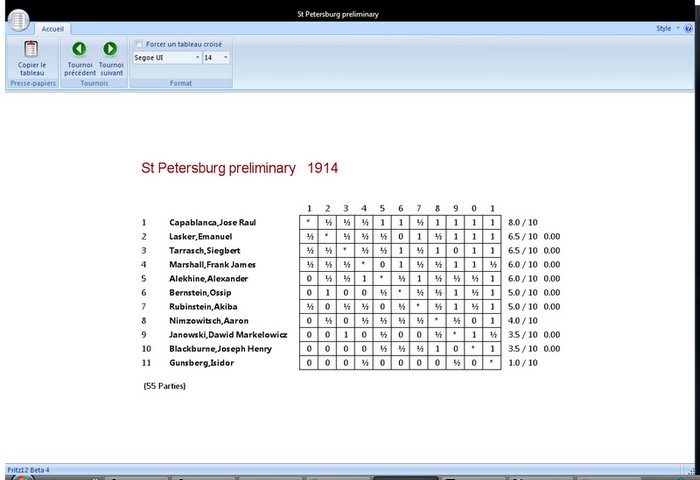Open the round Fritz application menu button

pyautogui.click(x=18, y=20)
